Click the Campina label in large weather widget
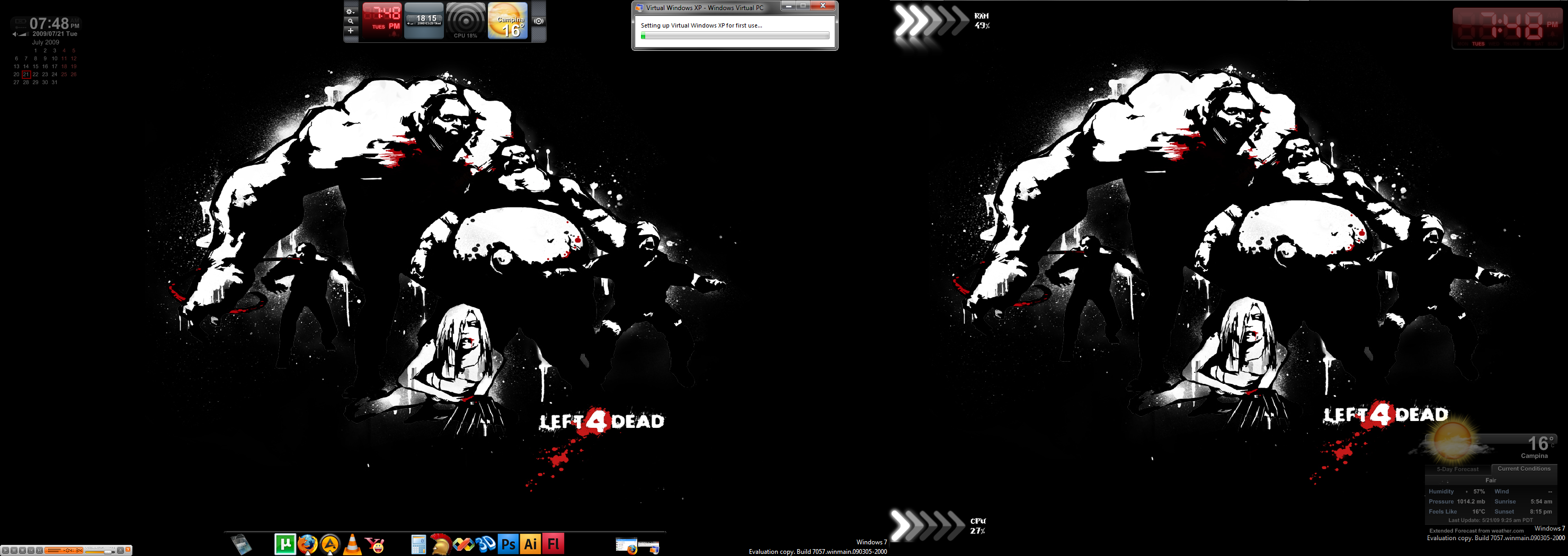Viewport: 1568px width, 556px height. 1534,455
